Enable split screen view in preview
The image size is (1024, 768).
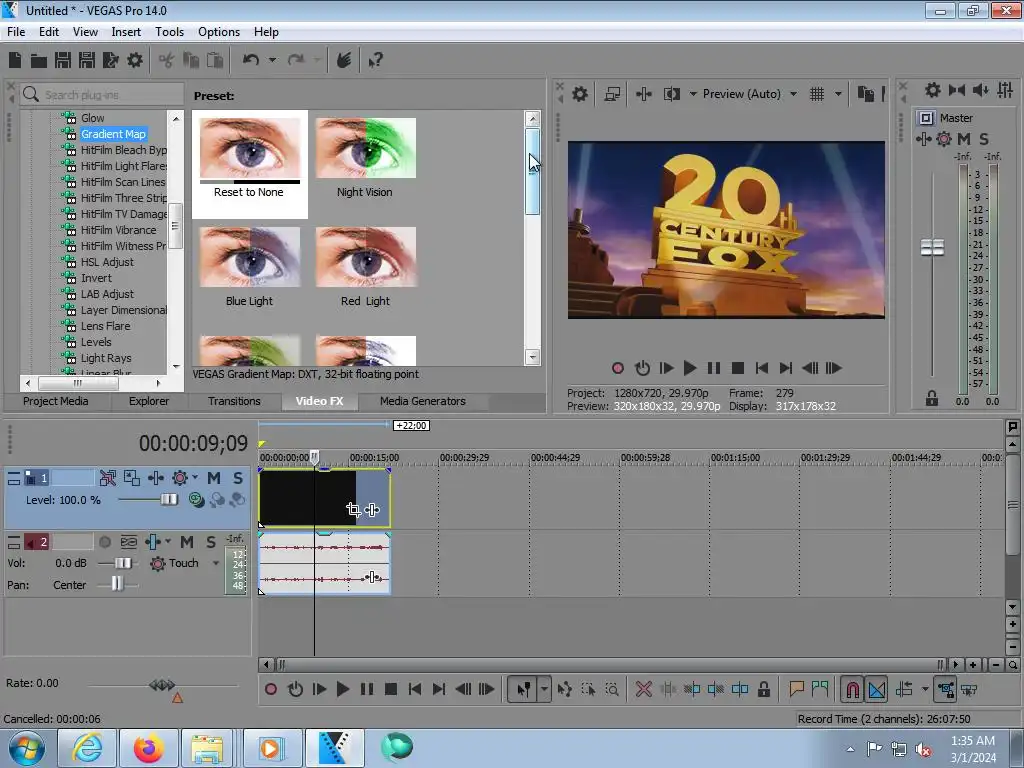pos(671,94)
